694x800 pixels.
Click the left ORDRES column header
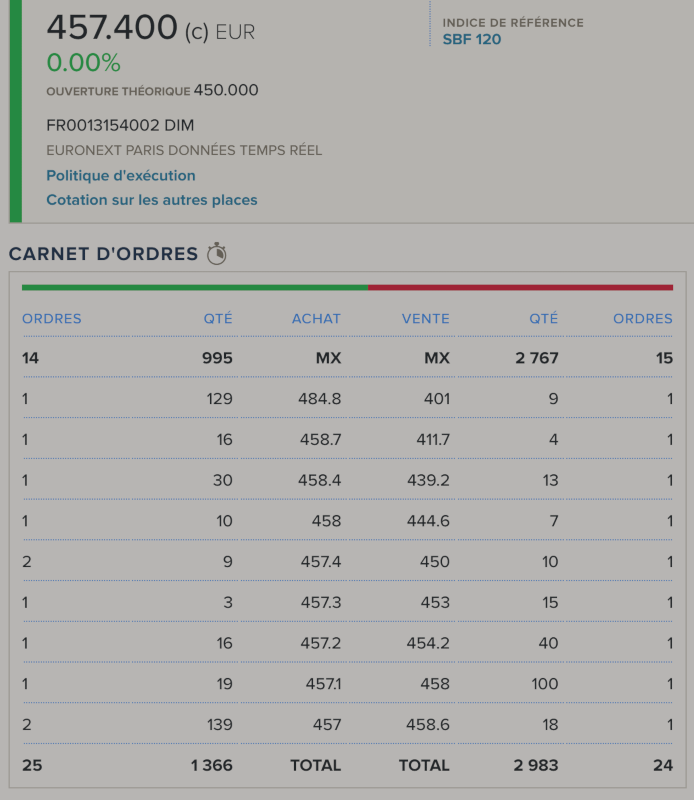[x=52, y=319]
